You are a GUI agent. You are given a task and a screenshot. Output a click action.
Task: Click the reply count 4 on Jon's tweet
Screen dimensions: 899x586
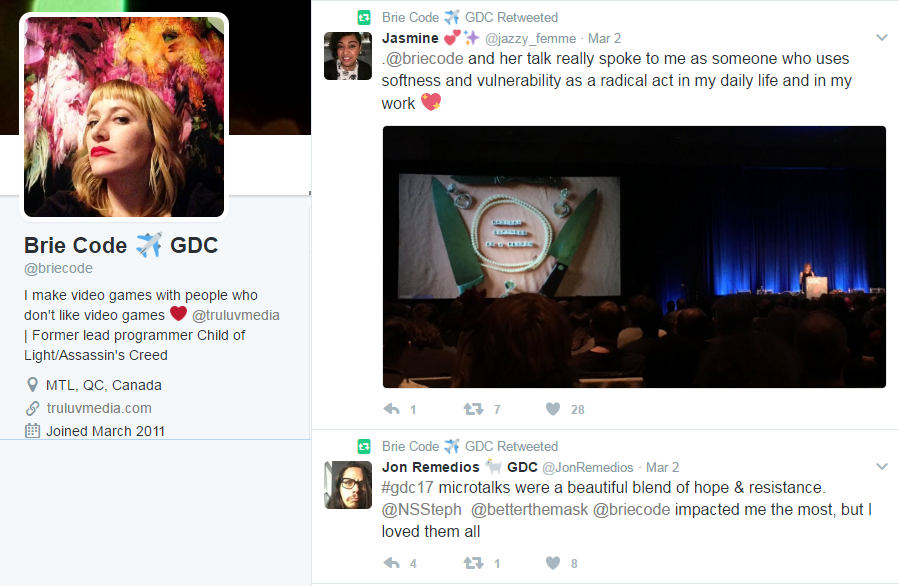413,563
